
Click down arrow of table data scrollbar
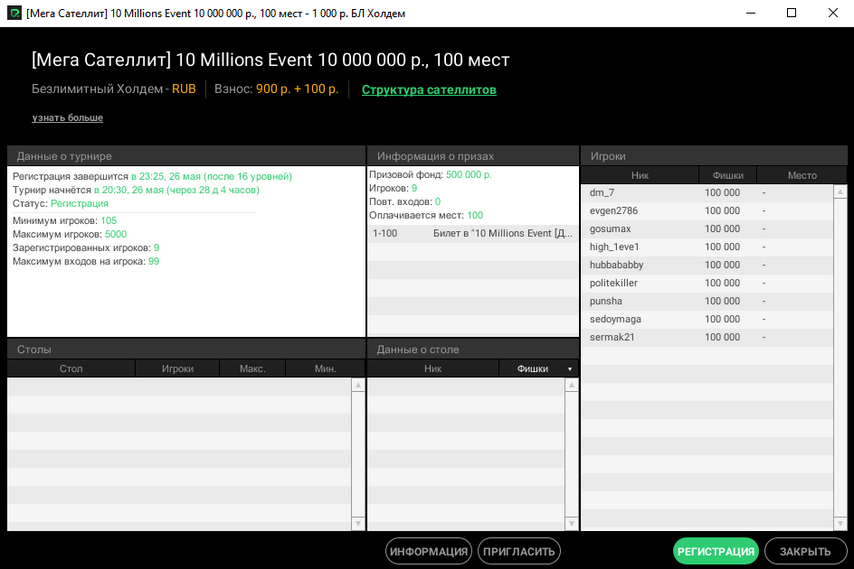coord(572,523)
